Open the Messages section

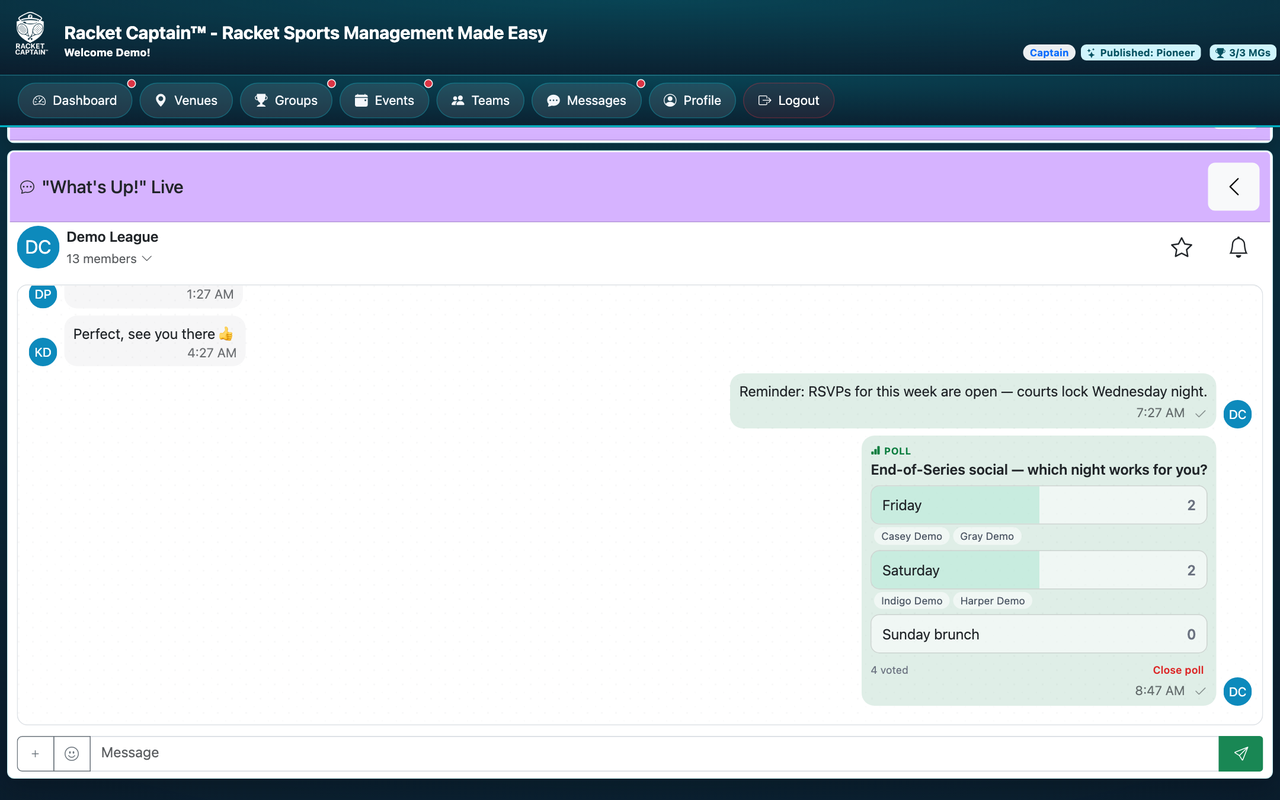point(586,100)
